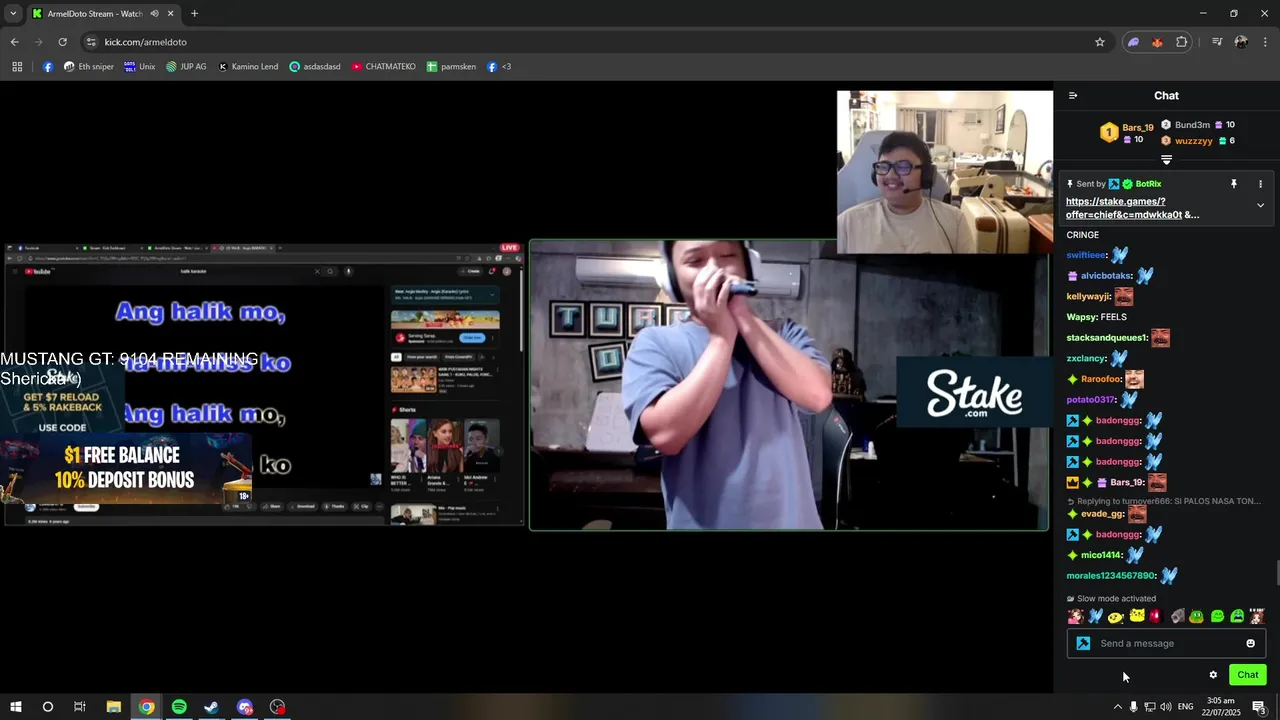1280x720 pixels.
Task: Open a new browser tab
Action: coord(194,14)
